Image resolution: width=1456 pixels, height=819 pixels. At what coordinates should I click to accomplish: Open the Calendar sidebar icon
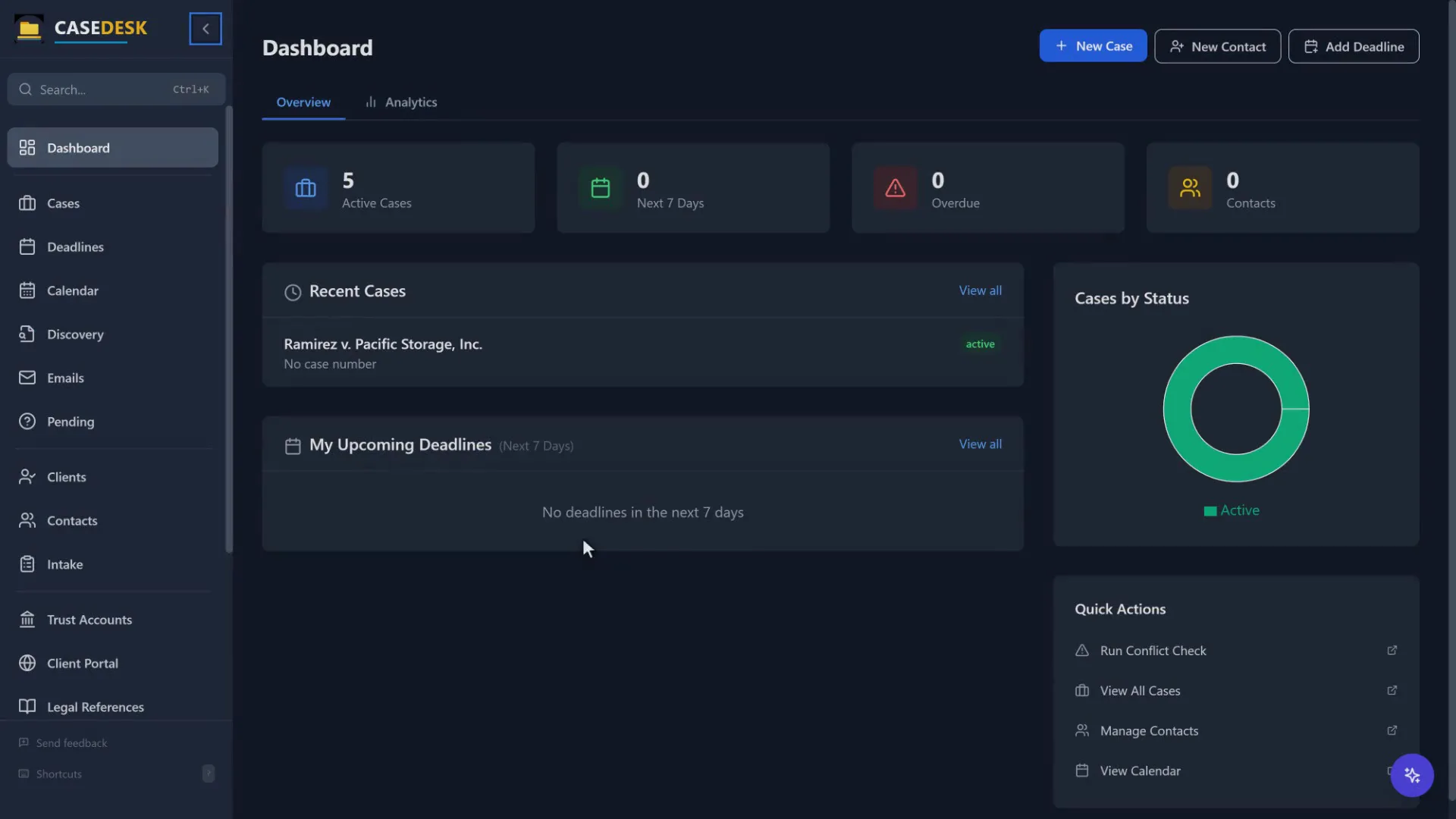click(x=27, y=290)
